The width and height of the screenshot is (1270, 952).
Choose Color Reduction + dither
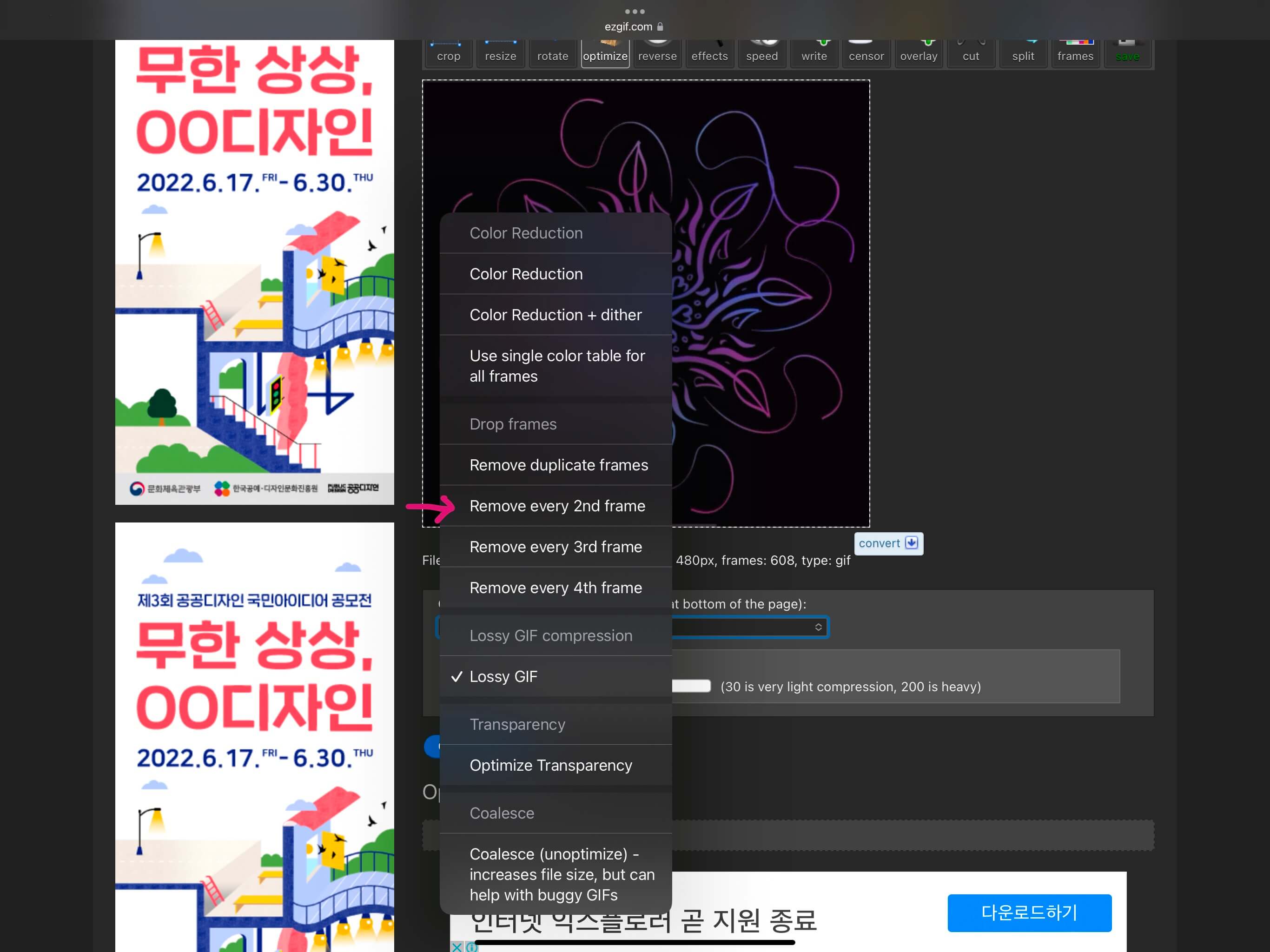pos(556,315)
